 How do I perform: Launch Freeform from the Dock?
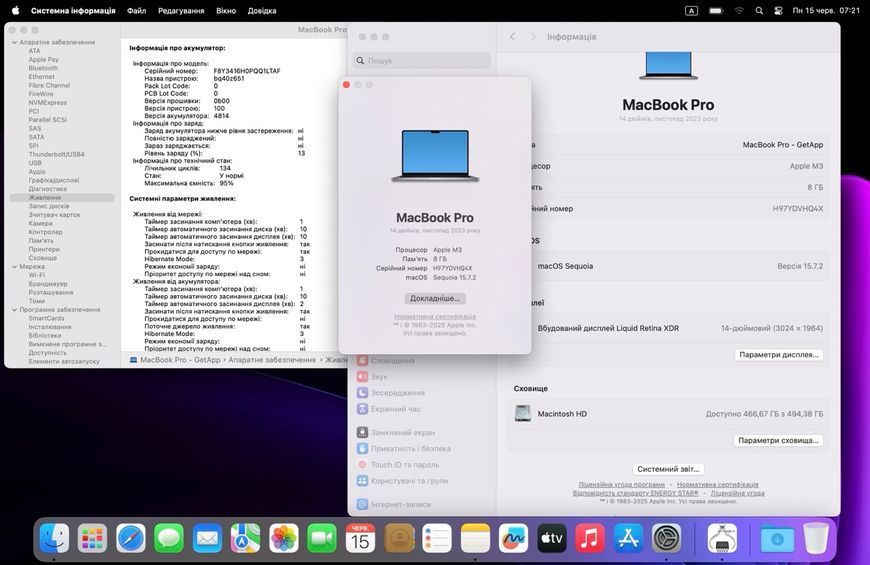coord(513,538)
